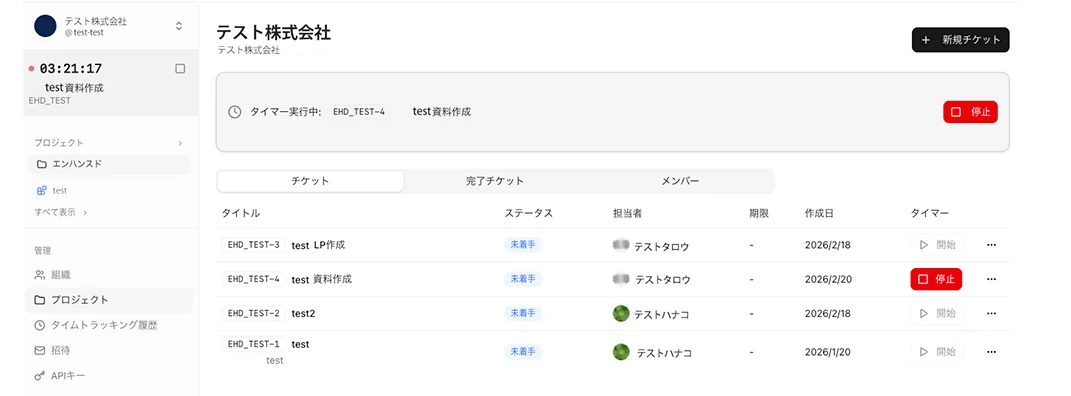
Task: Click the 期限 column header
Action: coord(759,213)
